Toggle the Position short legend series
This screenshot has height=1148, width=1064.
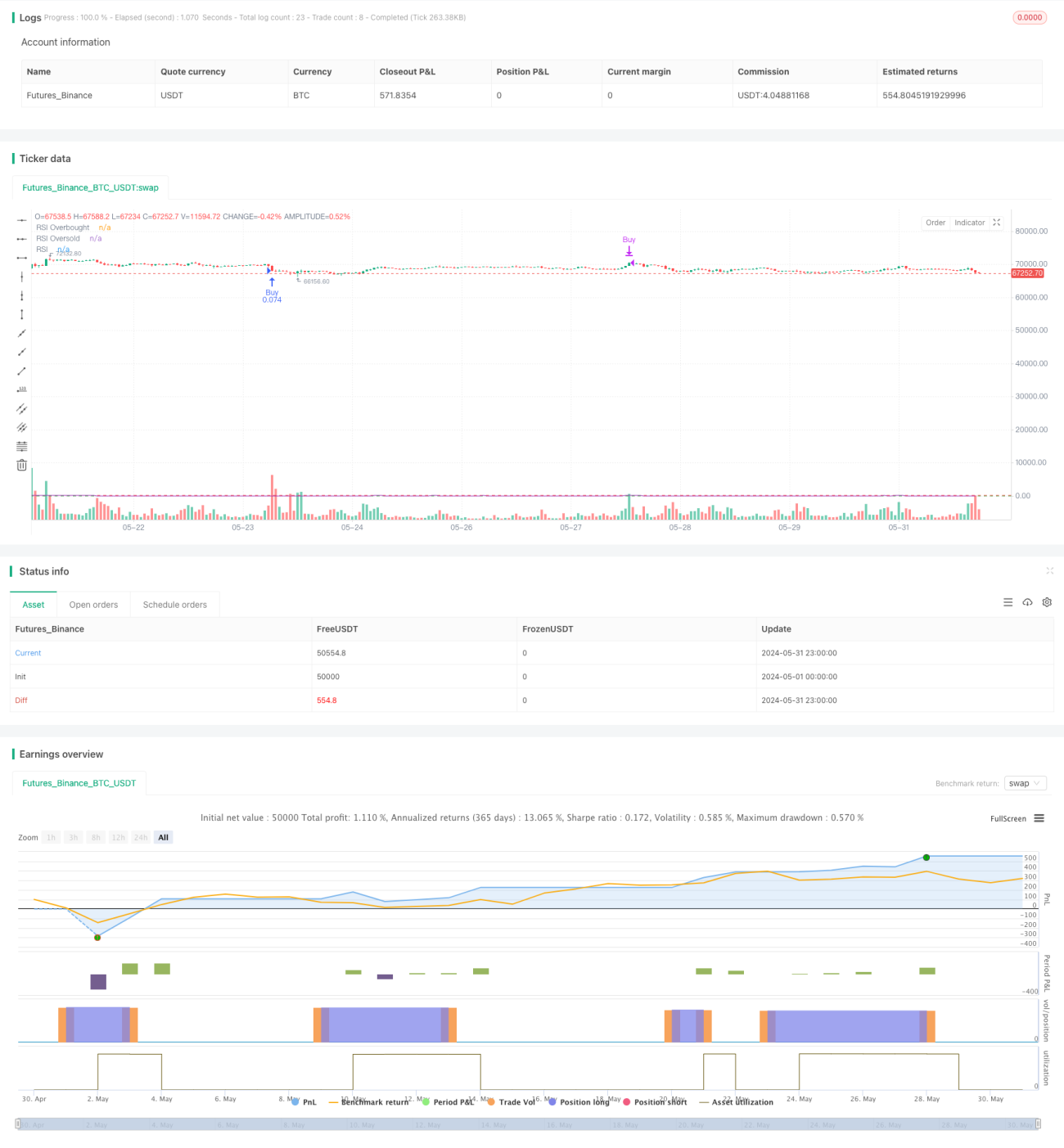click(x=655, y=1102)
